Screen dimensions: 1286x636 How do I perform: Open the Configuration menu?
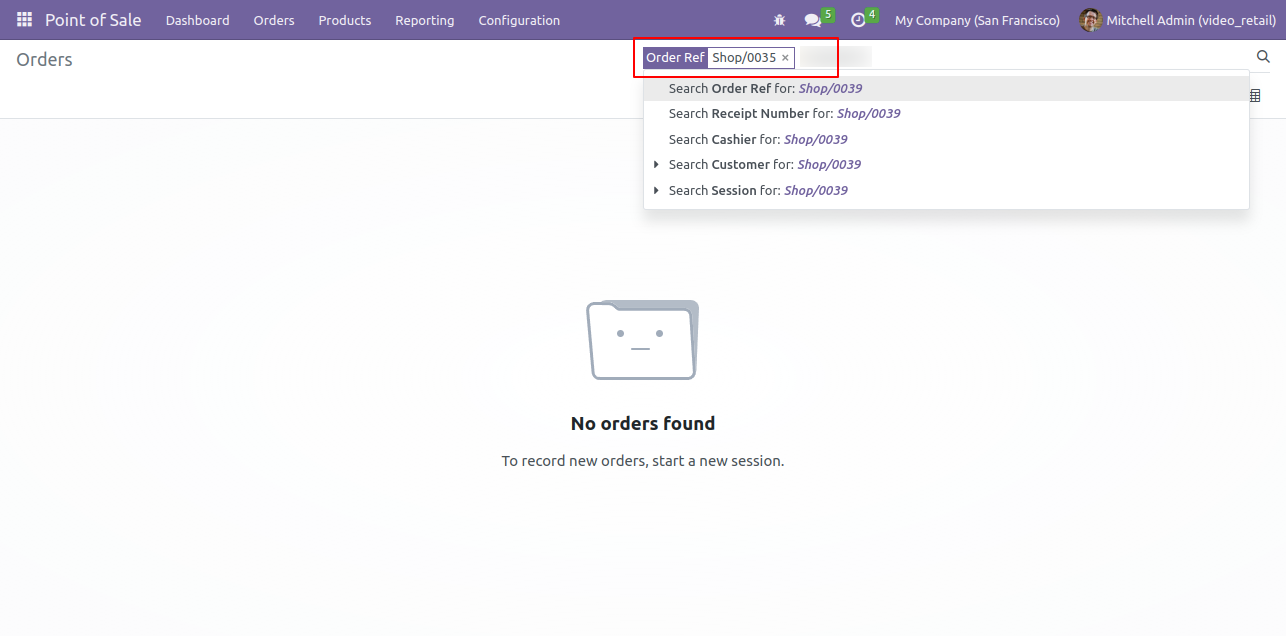click(519, 20)
